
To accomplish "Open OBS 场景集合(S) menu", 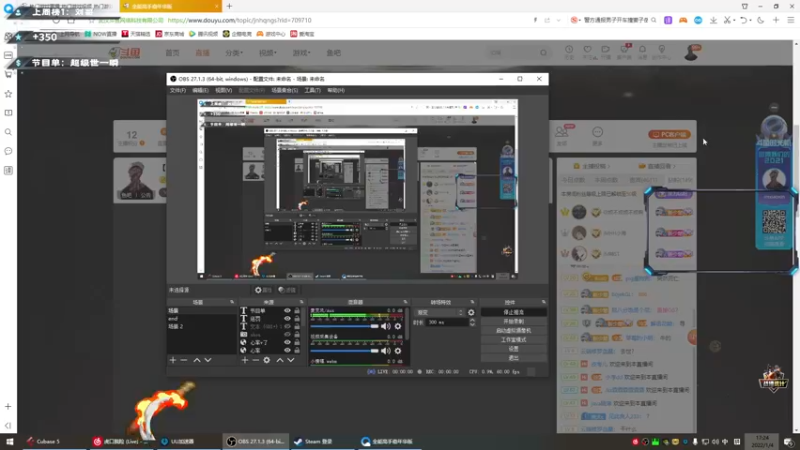I will (285, 90).
